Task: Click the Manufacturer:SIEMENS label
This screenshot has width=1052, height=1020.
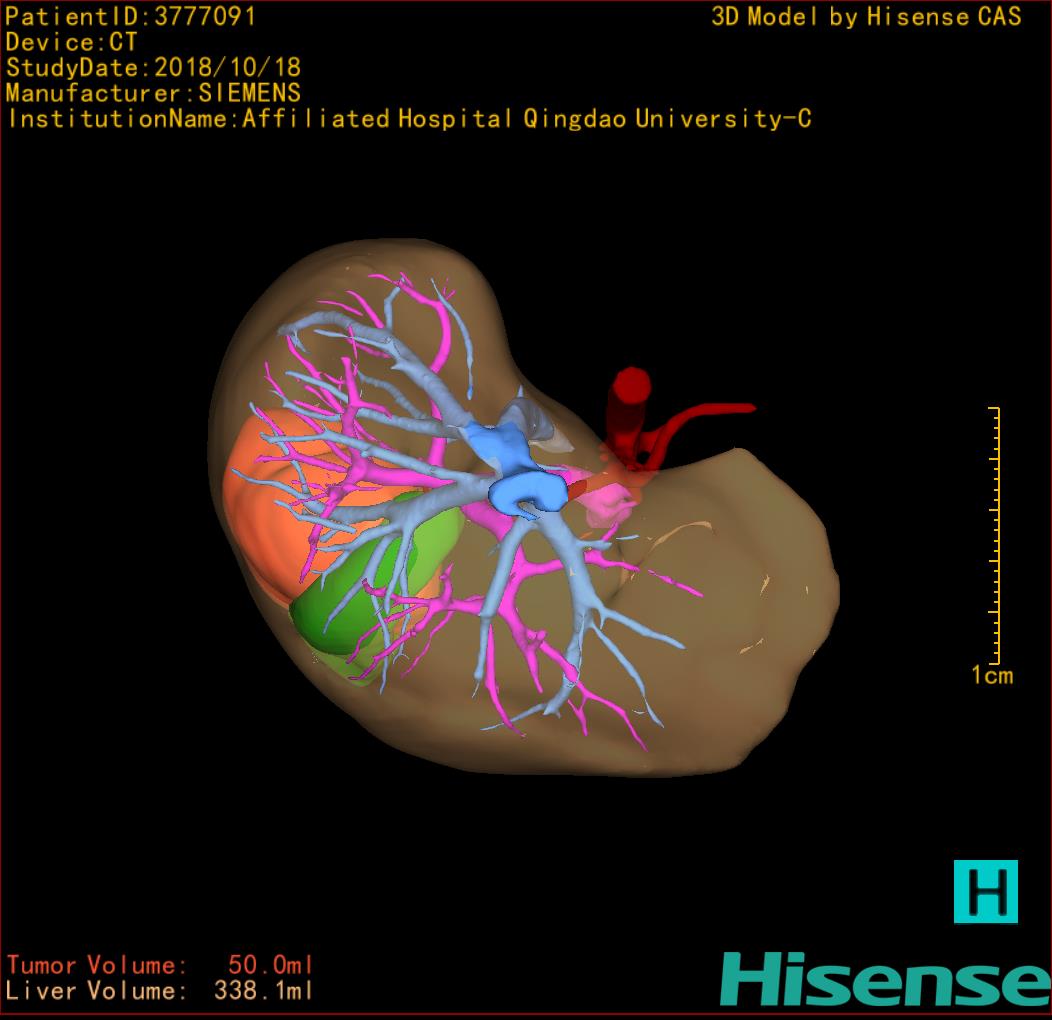Action: 153,94
